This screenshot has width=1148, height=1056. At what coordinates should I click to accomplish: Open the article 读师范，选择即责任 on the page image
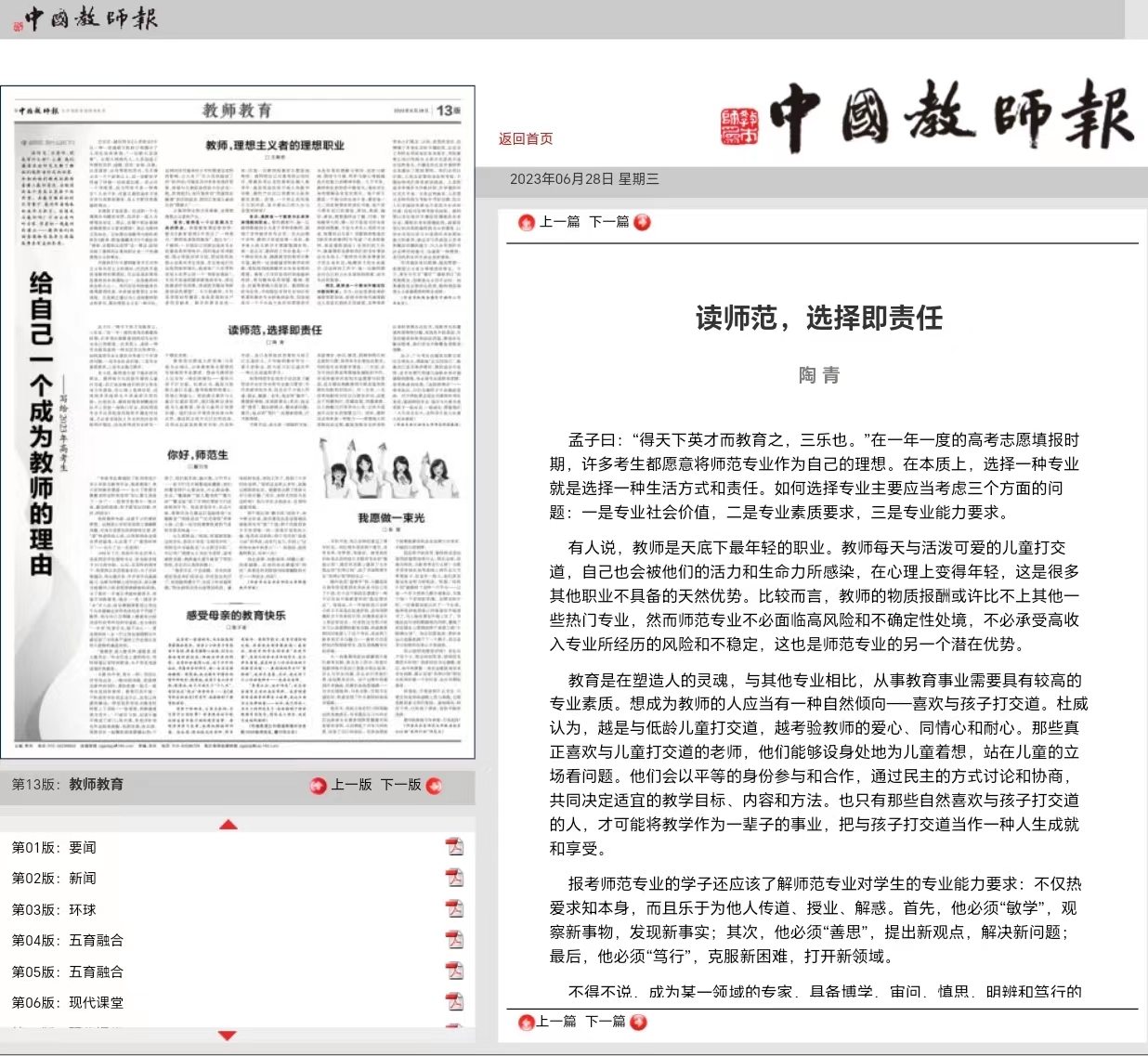point(275,330)
